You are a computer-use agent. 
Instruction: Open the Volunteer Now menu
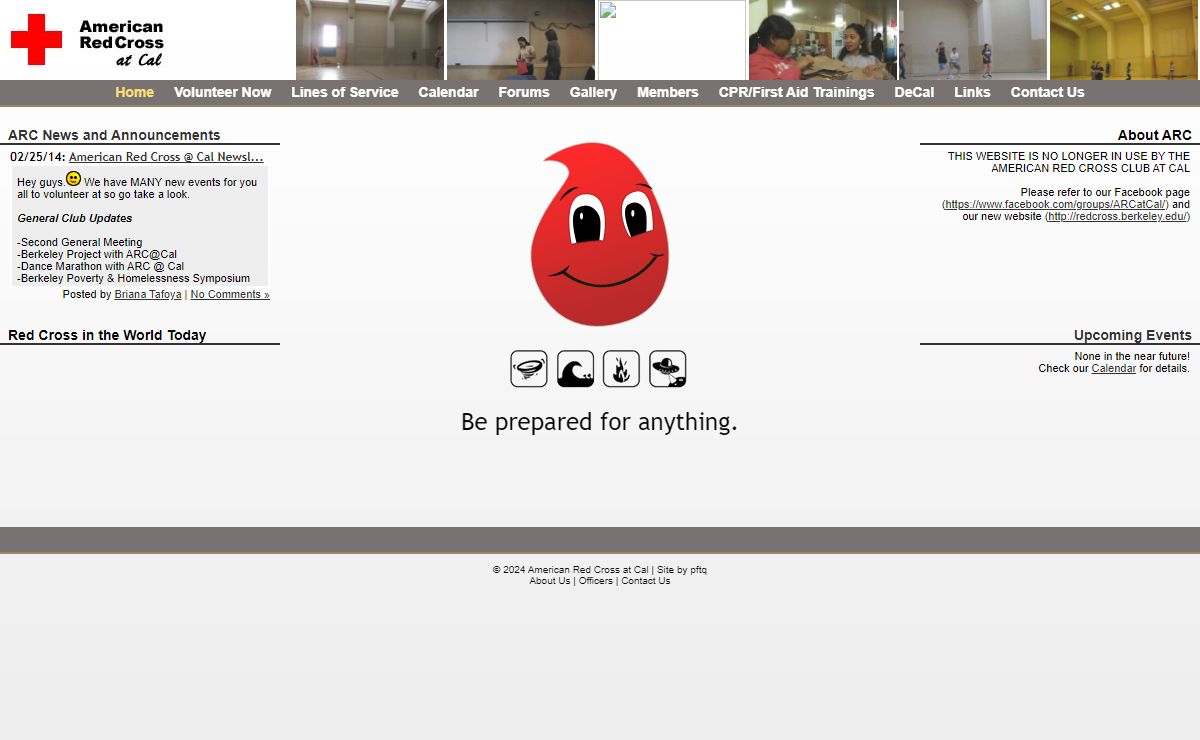(222, 92)
